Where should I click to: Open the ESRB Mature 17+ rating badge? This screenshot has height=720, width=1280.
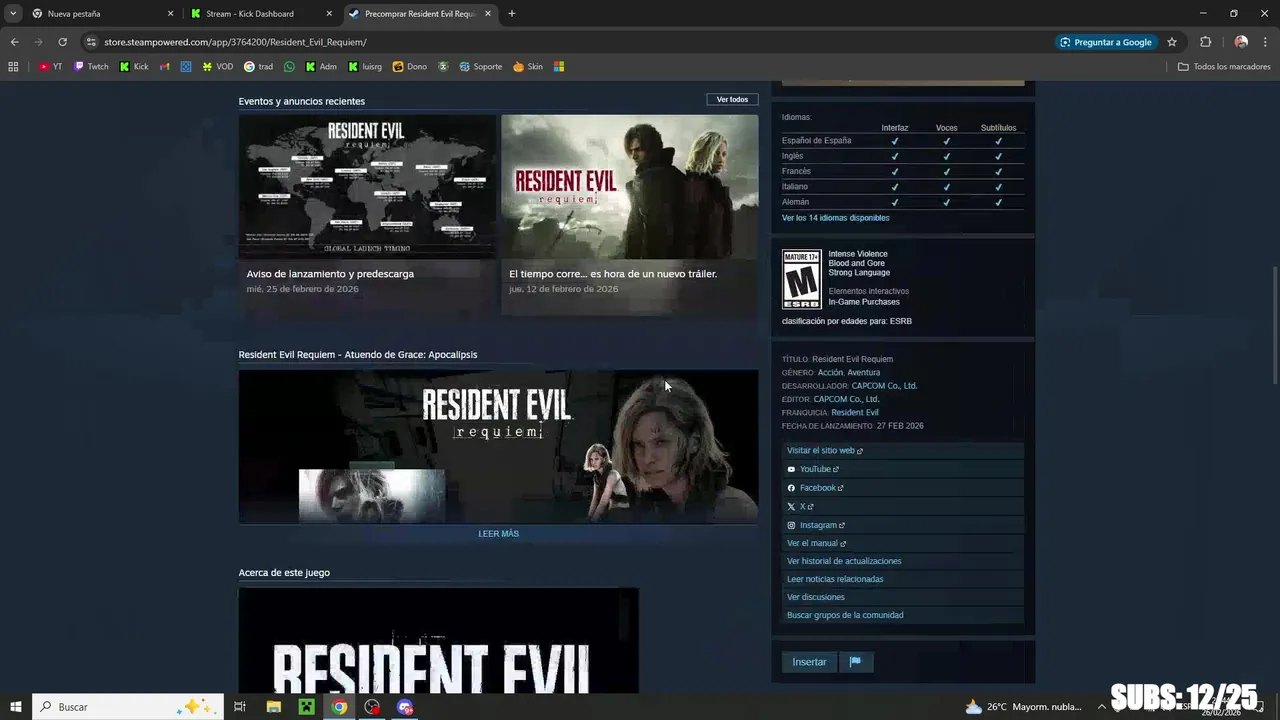801,279
